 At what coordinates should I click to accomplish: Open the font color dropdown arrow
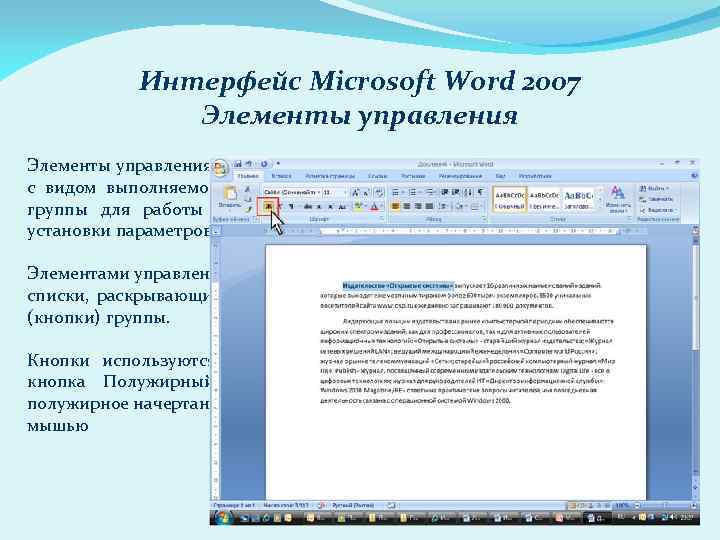[x=381, y=207]
